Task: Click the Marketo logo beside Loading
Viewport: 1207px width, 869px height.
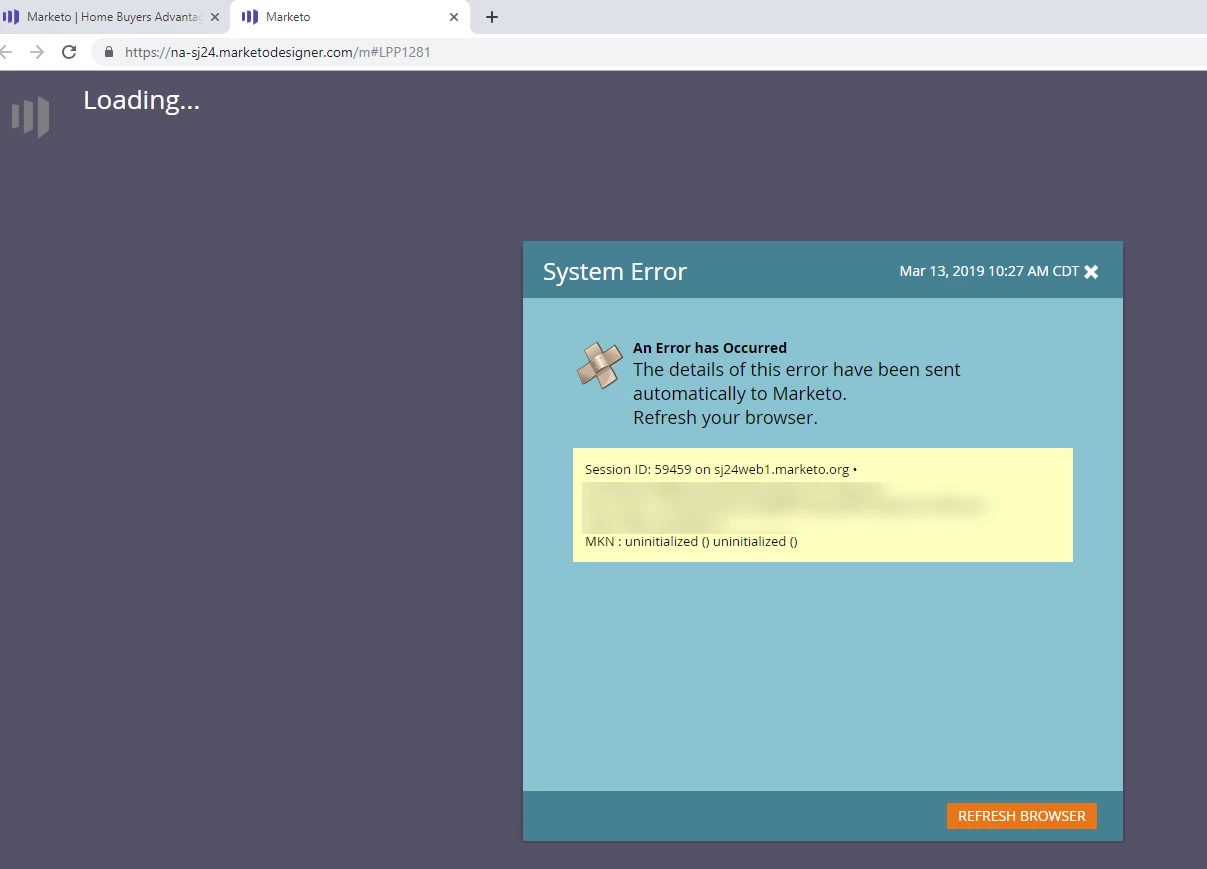Action: 30,116
